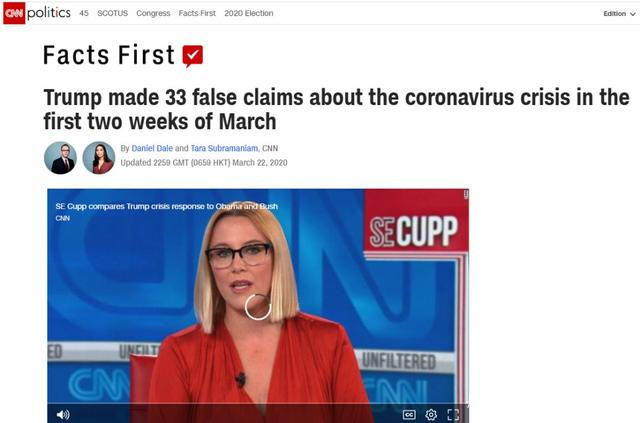Toggle closed captions with the CC icon

(x=409, y=415)
